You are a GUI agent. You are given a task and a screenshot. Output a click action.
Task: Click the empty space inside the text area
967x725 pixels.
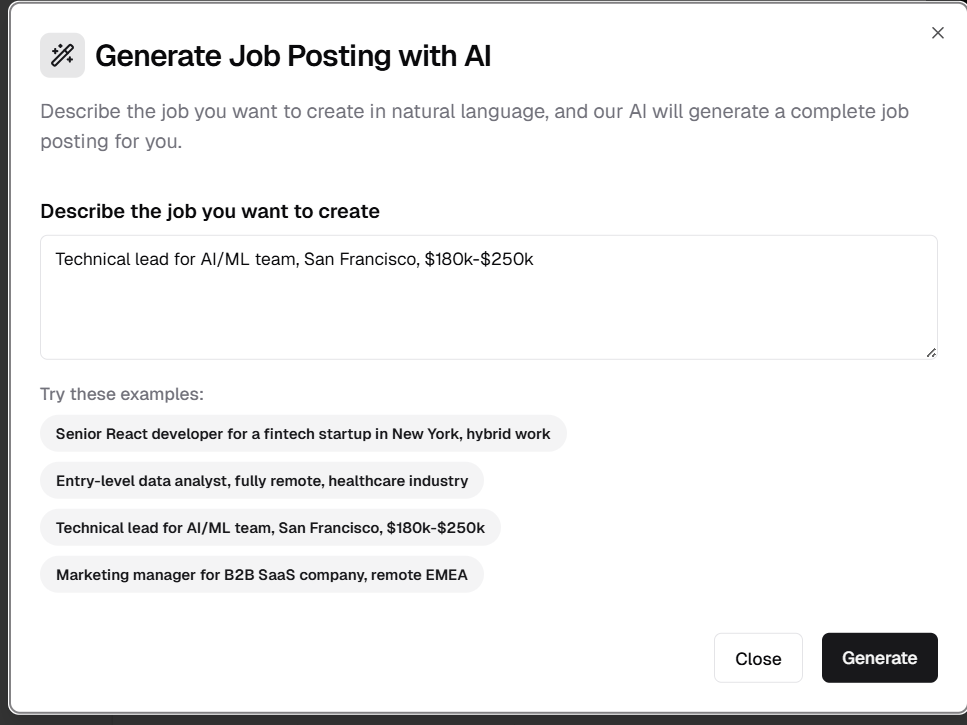488,320
